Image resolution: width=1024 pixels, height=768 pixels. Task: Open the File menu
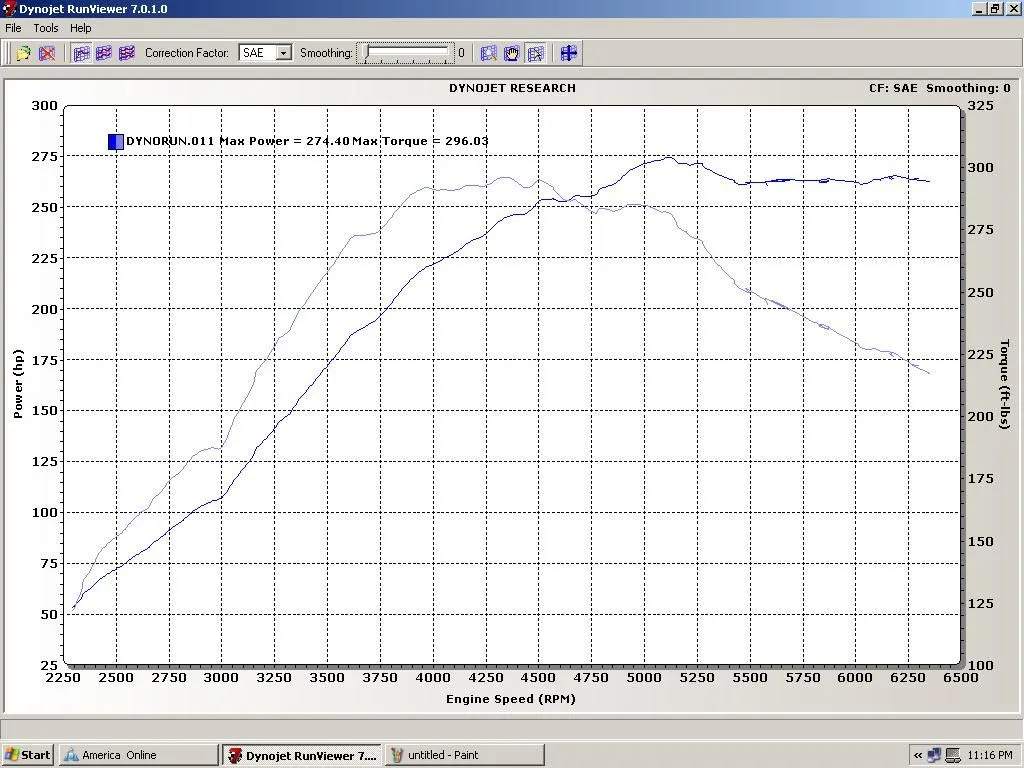(13, 28)
